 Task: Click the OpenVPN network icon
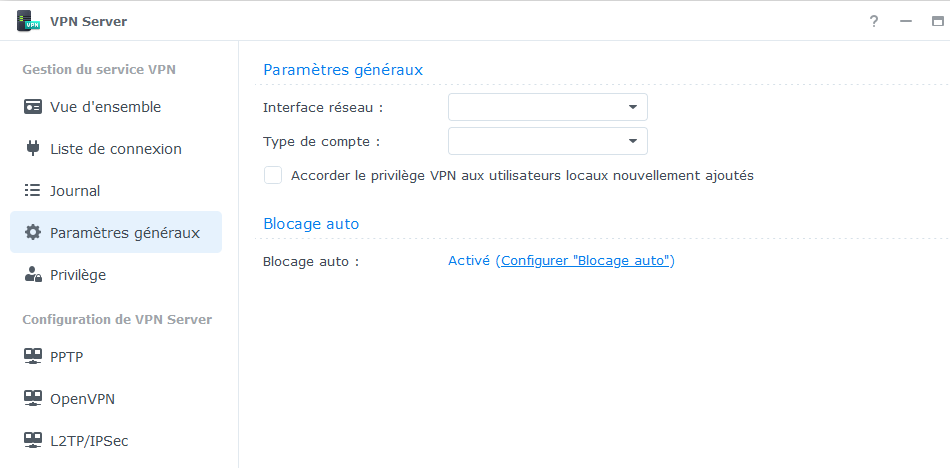pyautogui.click(x=33, y=399)
